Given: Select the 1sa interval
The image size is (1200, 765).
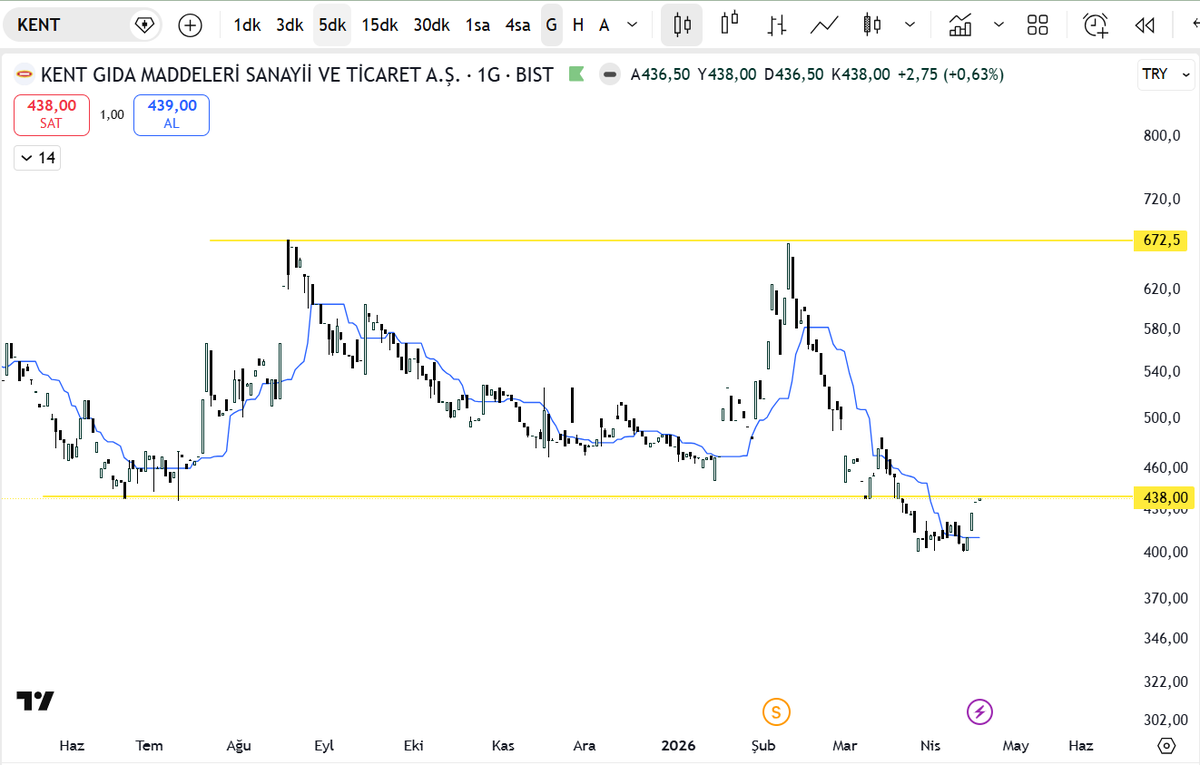Looking at the screenshot, I should (x=477, y=25).
